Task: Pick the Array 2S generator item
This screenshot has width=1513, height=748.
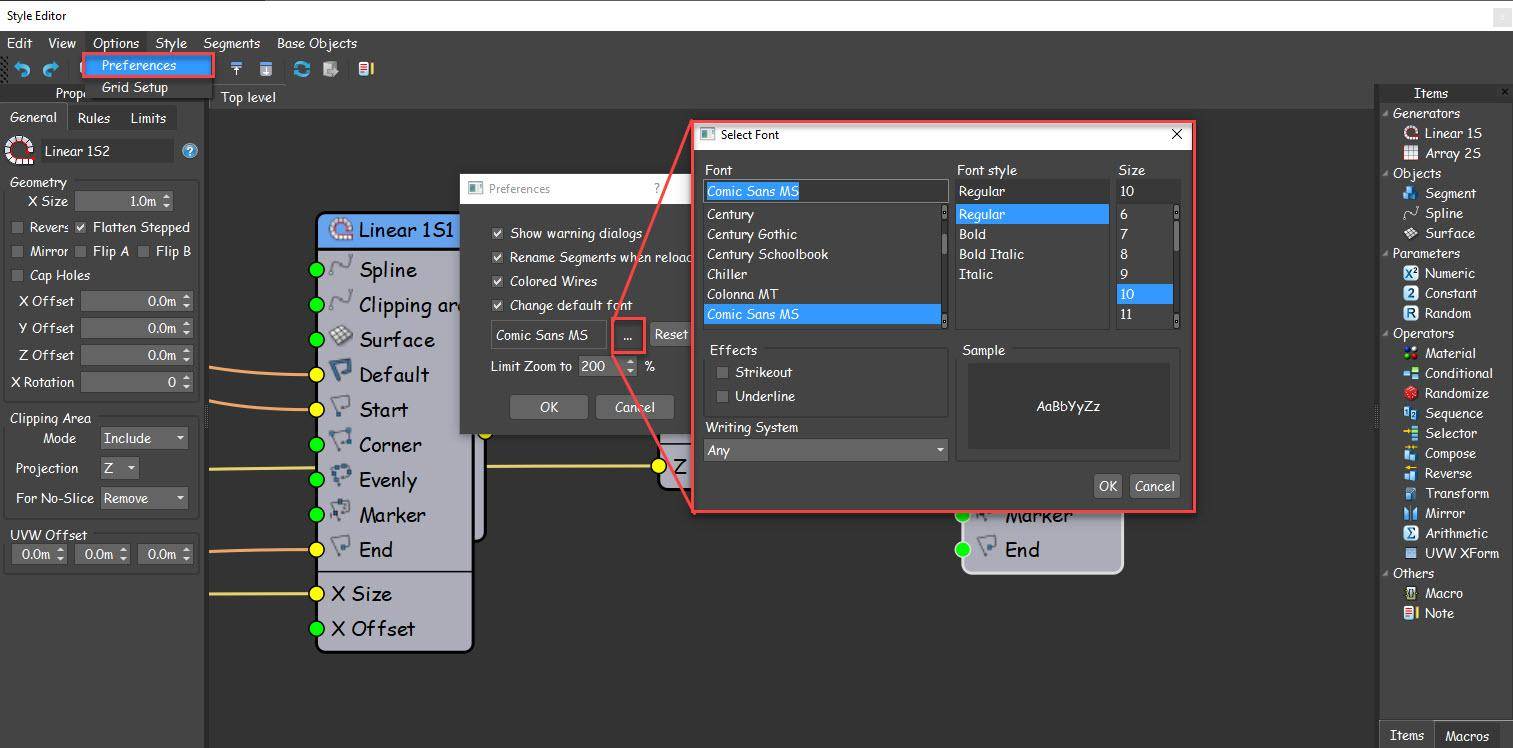Action: [1452, 153]
